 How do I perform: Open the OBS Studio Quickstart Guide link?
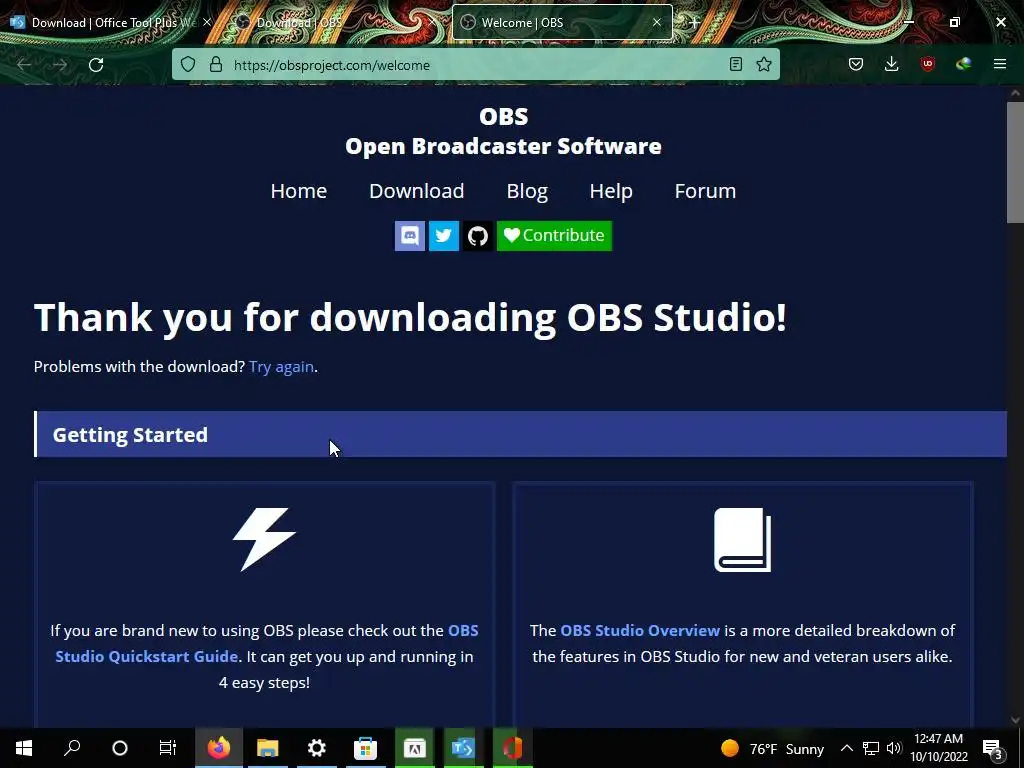pyautogui.click(x=266, y=643)
